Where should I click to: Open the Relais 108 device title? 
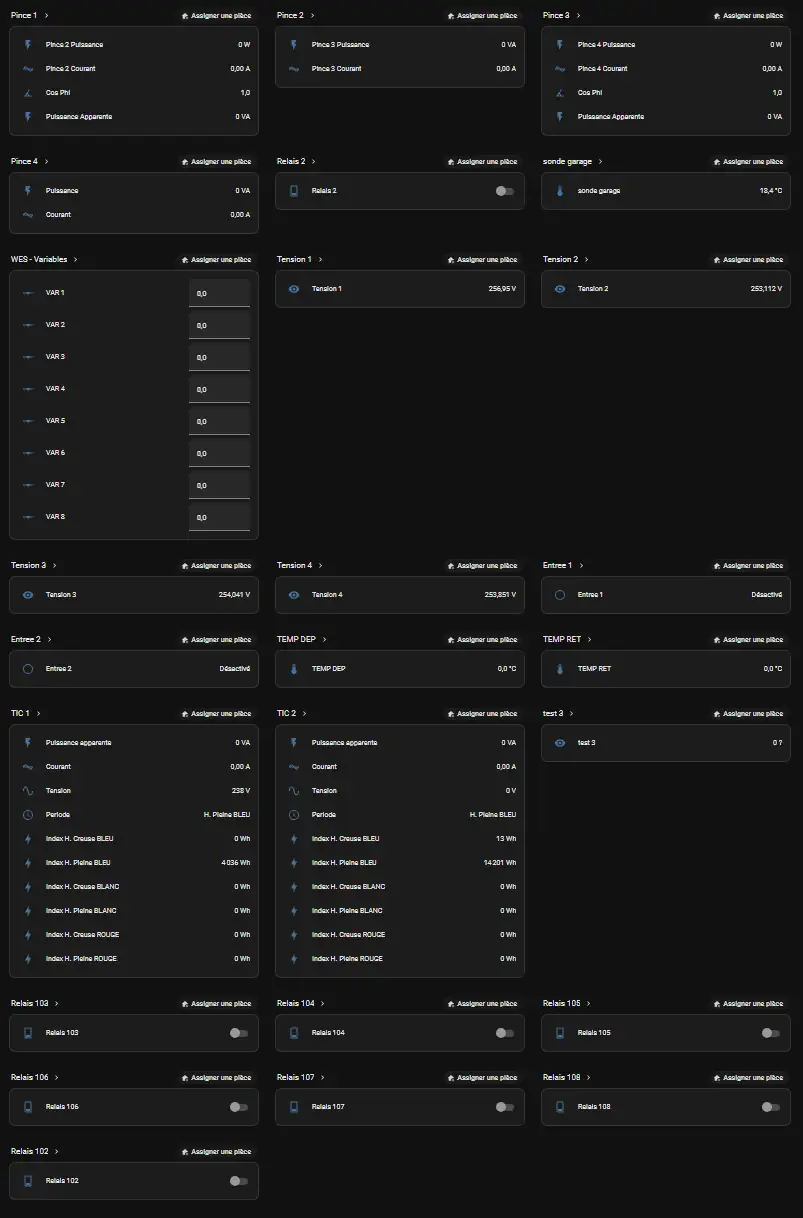click(561, 1078)
